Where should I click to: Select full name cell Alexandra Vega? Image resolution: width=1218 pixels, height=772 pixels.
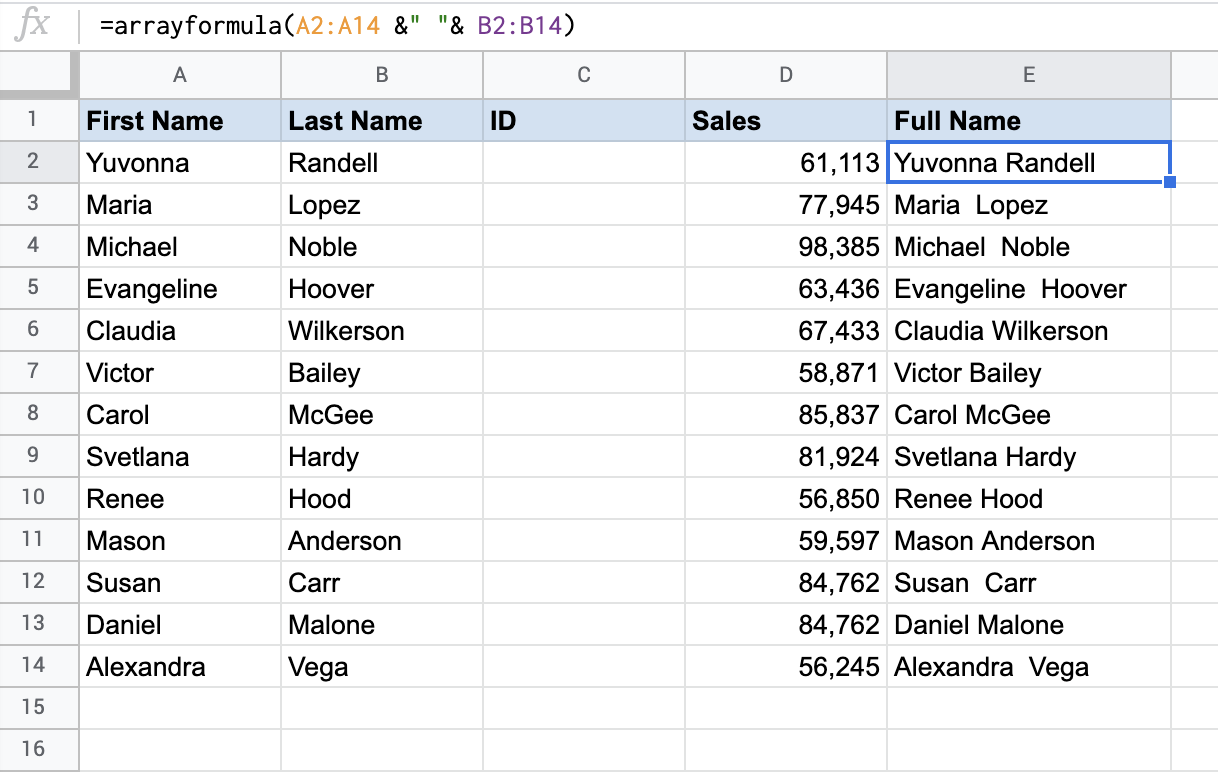click(x=1029, y=667)
